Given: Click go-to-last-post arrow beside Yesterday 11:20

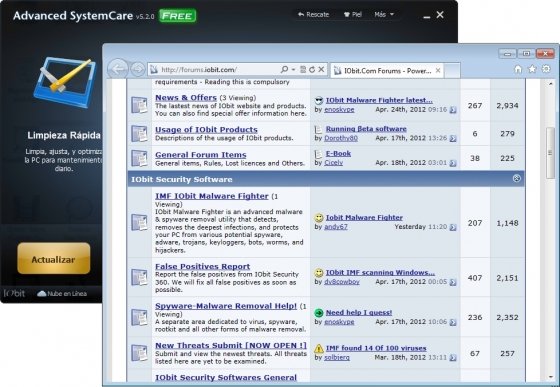Looking at the screenshot, I should 453,227.
